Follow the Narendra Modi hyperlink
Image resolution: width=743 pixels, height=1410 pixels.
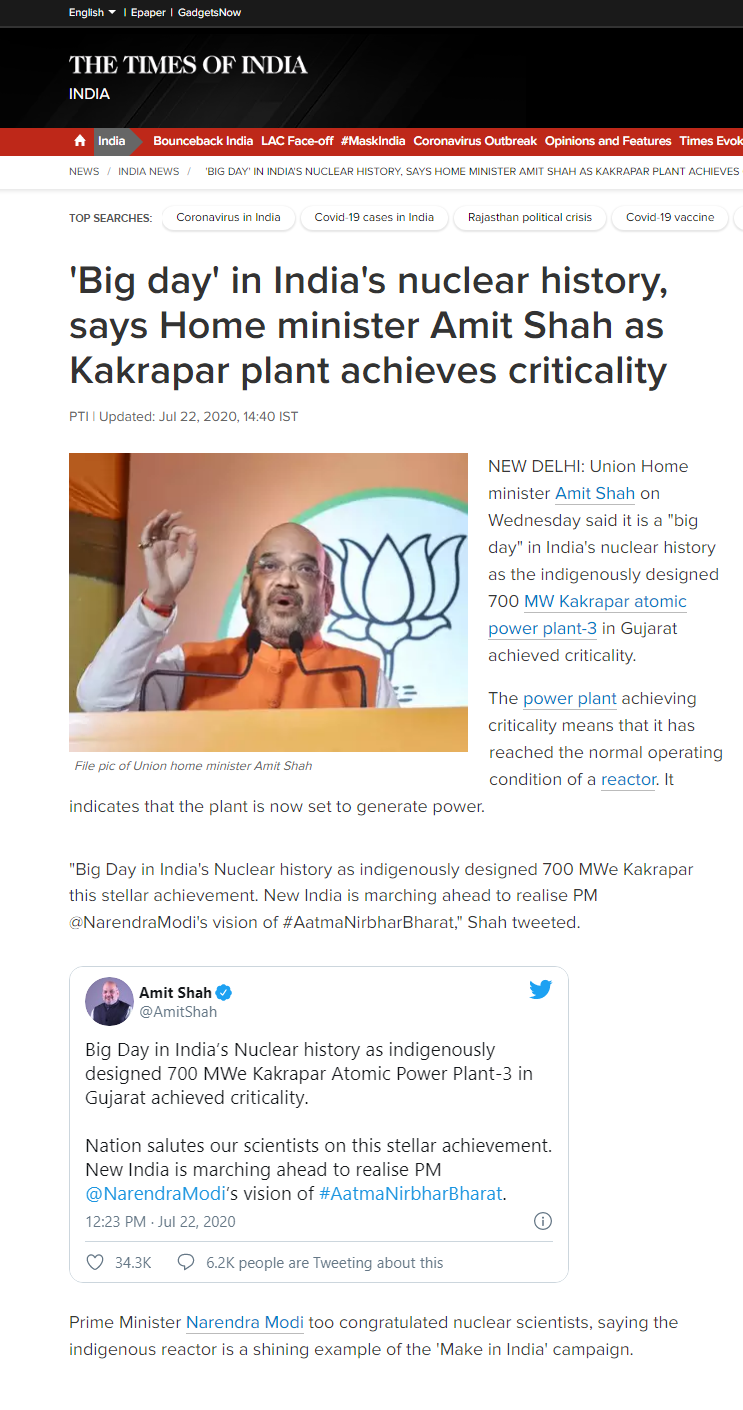[245, 1322]
